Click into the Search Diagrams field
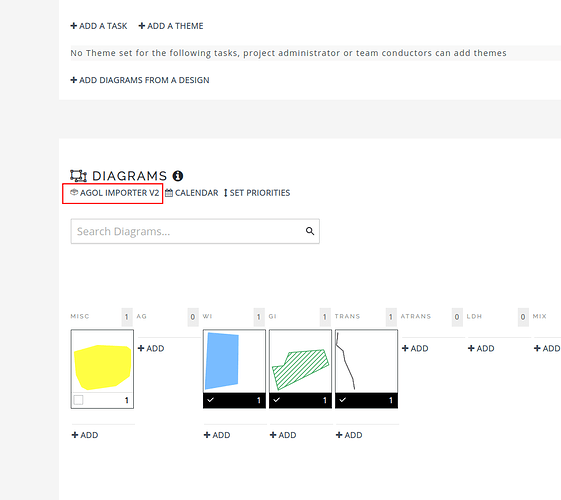561x500 pixels. click(195, 231)
